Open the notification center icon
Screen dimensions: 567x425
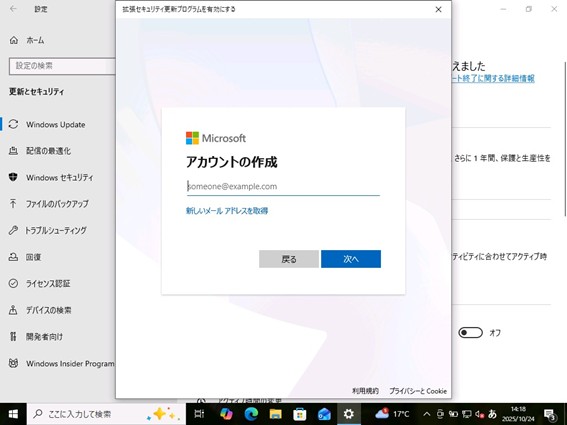pos(550,414)
